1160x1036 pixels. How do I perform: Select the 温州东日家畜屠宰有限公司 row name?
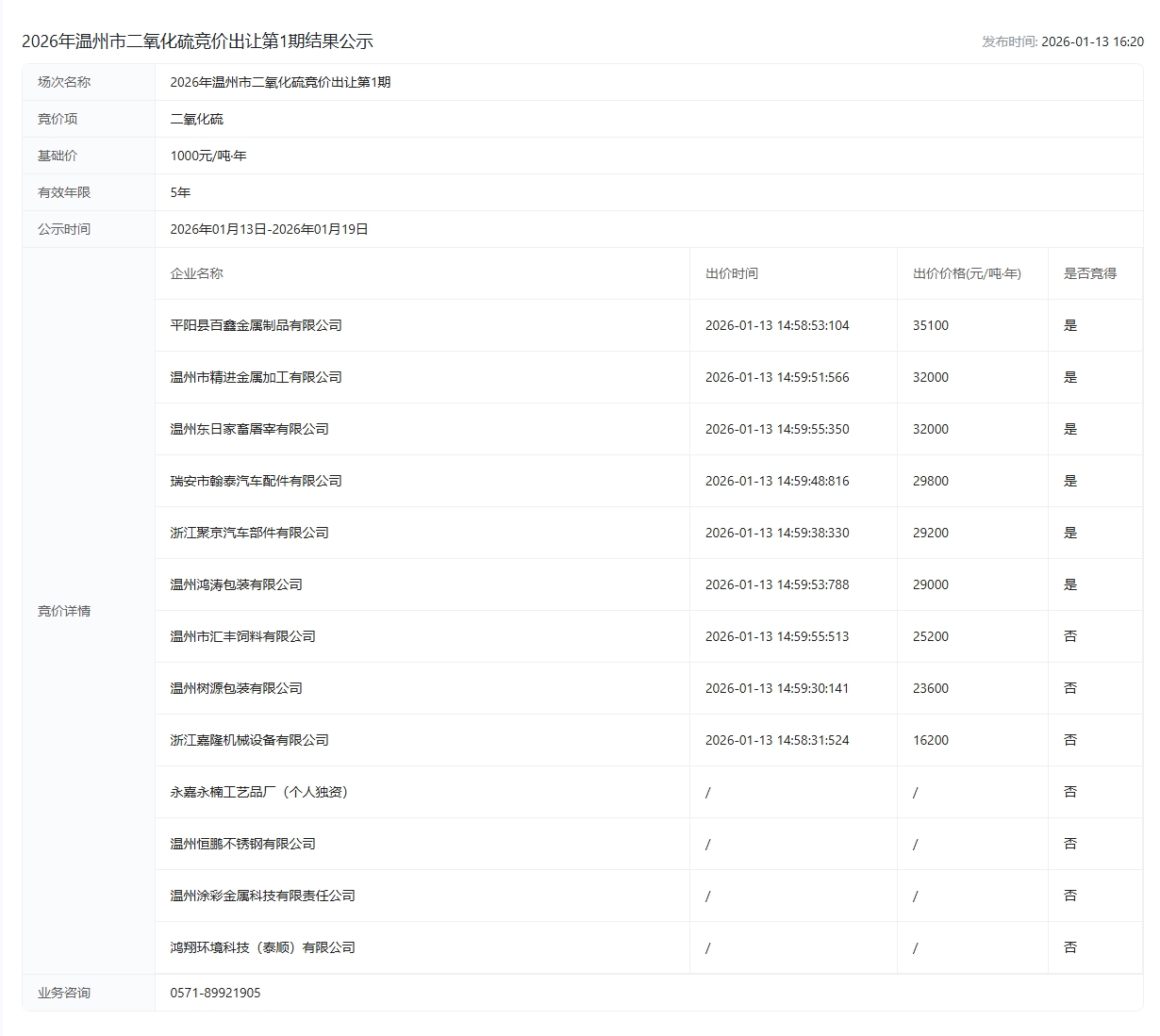(x=249, y=429)
